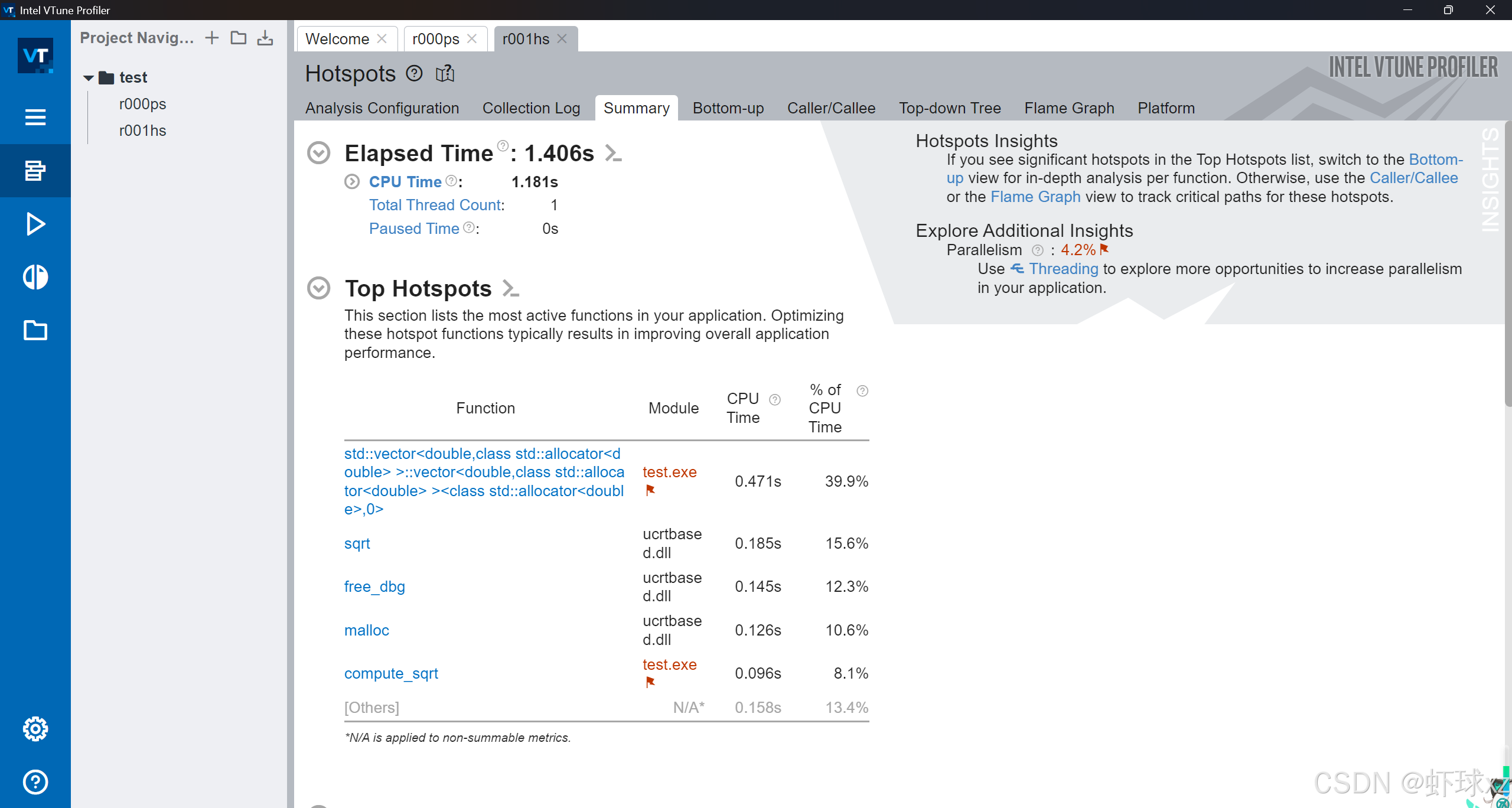This screenshot has height=808, width=1512.
Task: Open the compute_sqrt function link
Action: (391, 673)
